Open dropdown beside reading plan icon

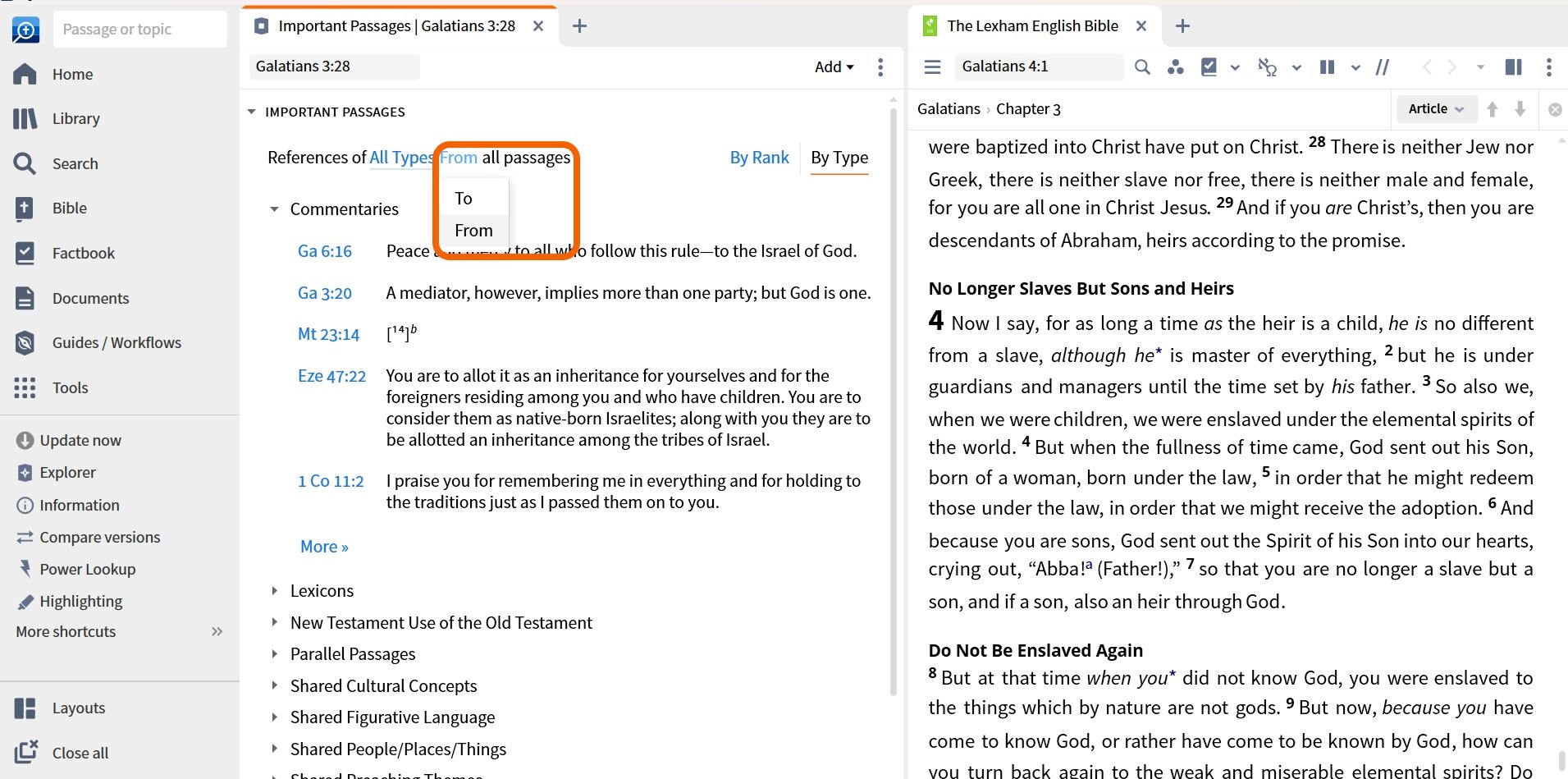point(1235,67)
